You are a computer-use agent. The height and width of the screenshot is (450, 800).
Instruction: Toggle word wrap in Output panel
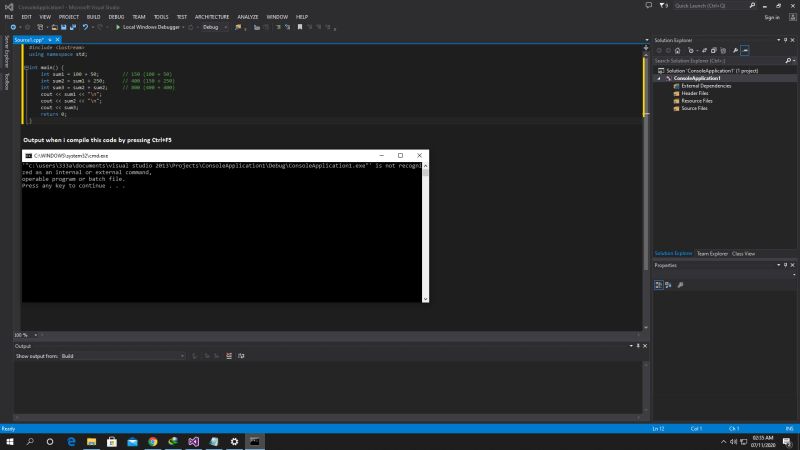coord(241,356)
